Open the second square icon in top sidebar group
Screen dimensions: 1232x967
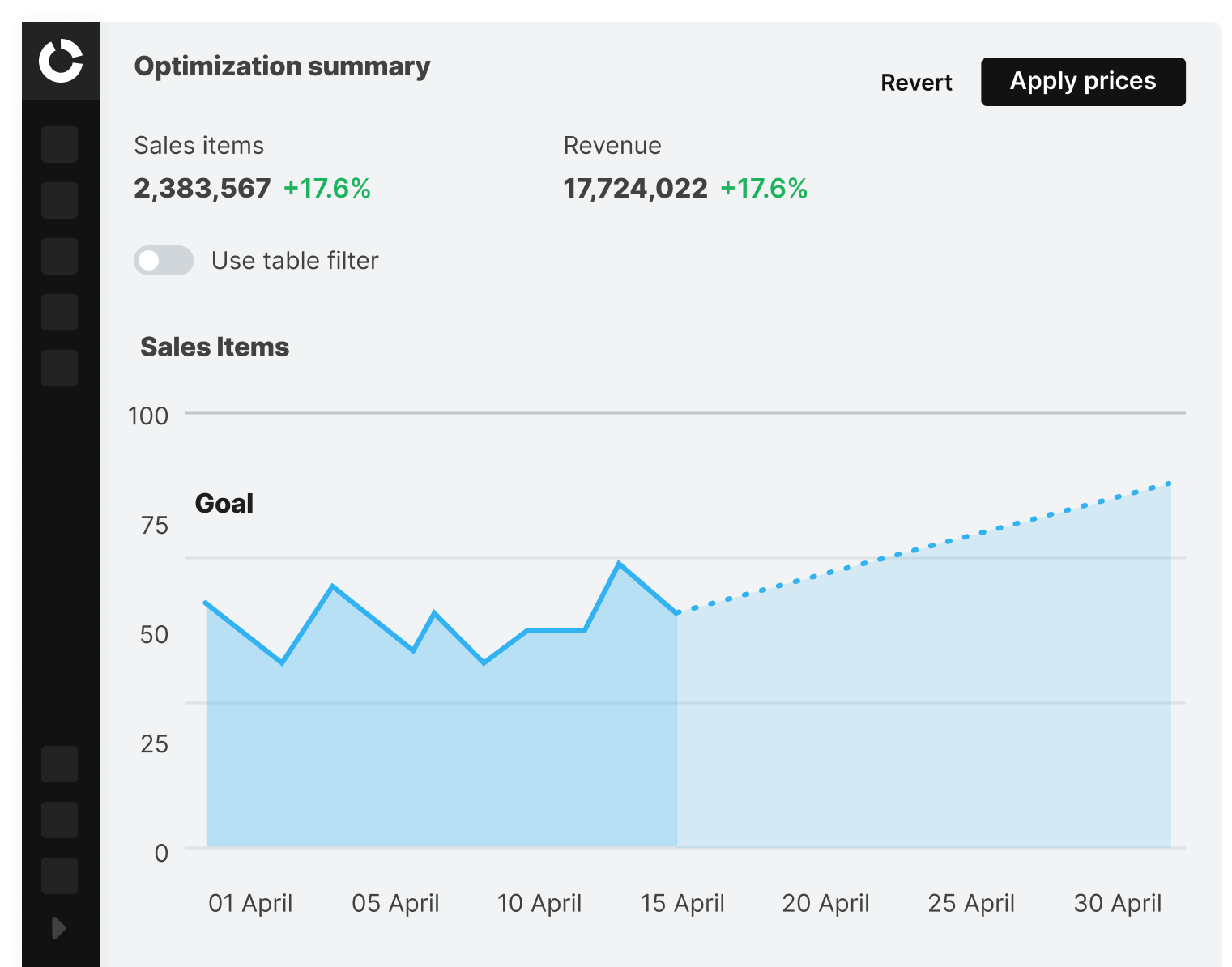(x=59, y=201)
